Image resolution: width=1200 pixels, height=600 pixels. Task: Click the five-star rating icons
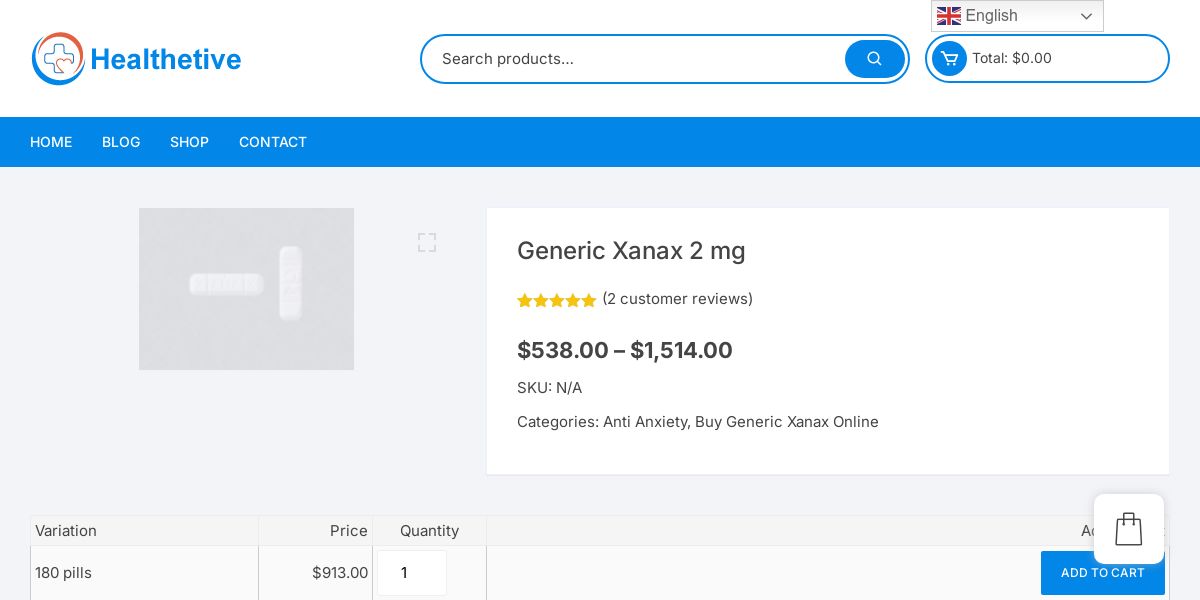556,300
